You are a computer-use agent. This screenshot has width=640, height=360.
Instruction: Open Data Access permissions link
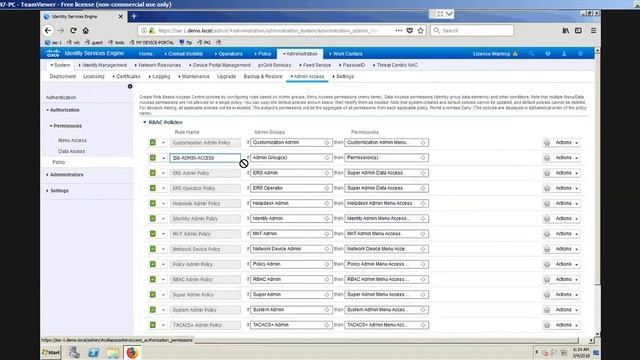(71, 151)
